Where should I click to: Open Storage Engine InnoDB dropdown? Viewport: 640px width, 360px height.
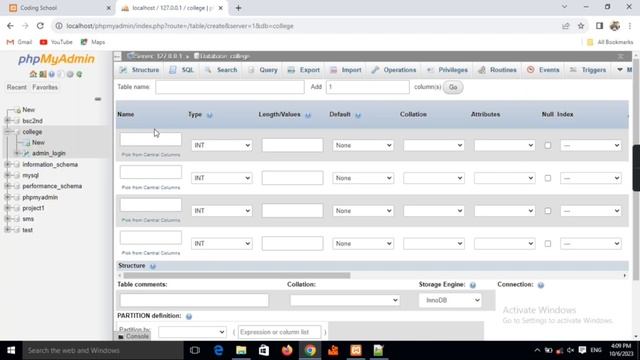450,300
